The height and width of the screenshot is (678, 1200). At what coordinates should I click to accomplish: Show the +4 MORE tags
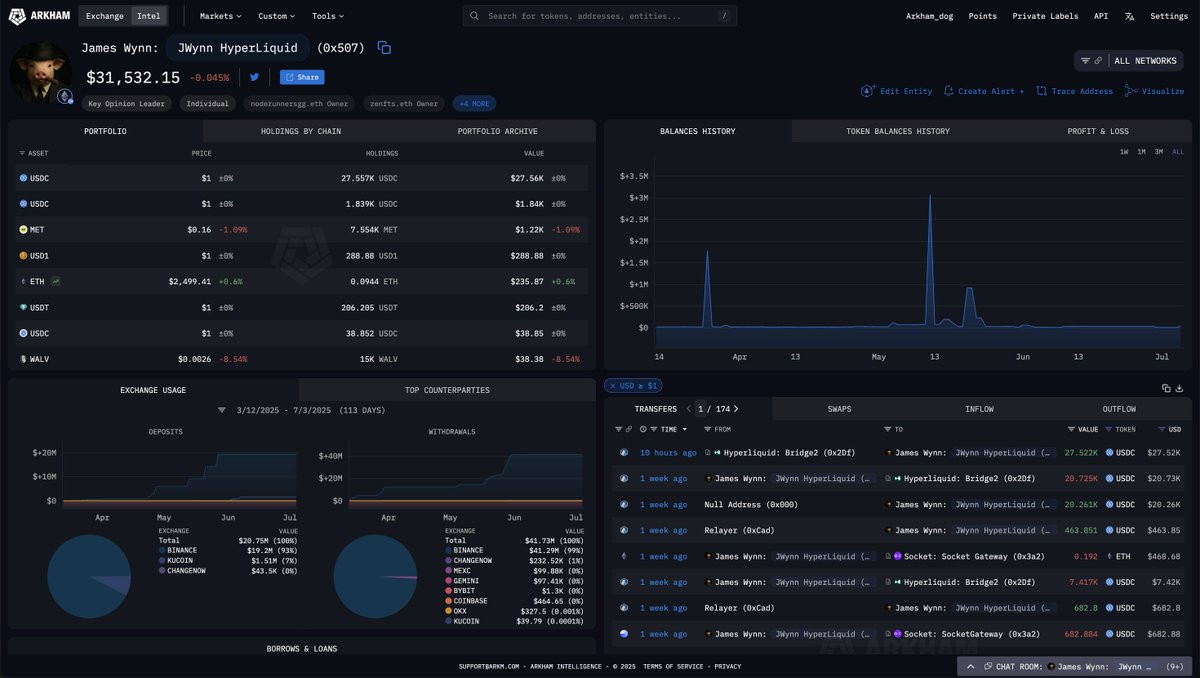(474, 103)
